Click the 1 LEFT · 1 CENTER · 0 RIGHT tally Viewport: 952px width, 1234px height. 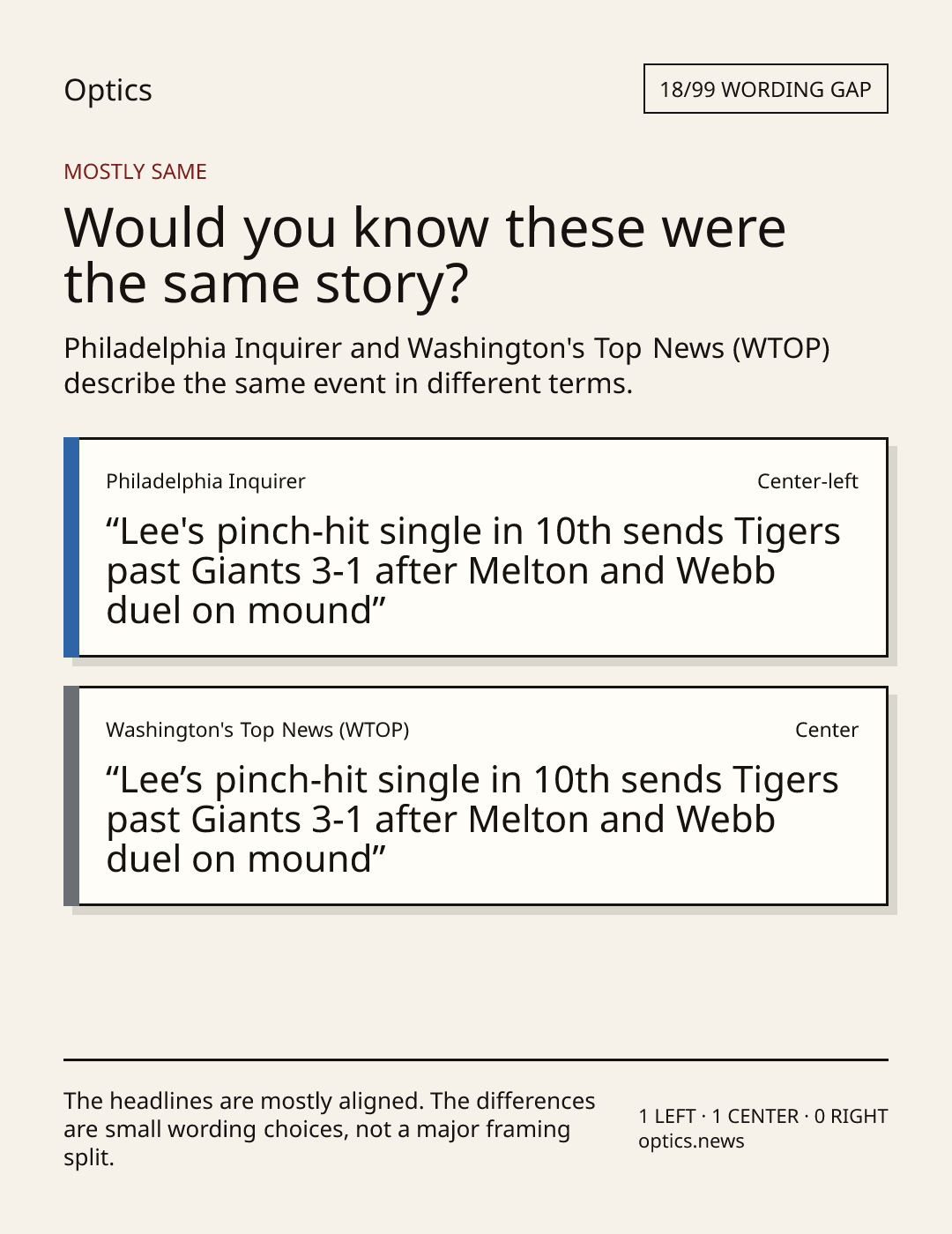(763, 1116)
